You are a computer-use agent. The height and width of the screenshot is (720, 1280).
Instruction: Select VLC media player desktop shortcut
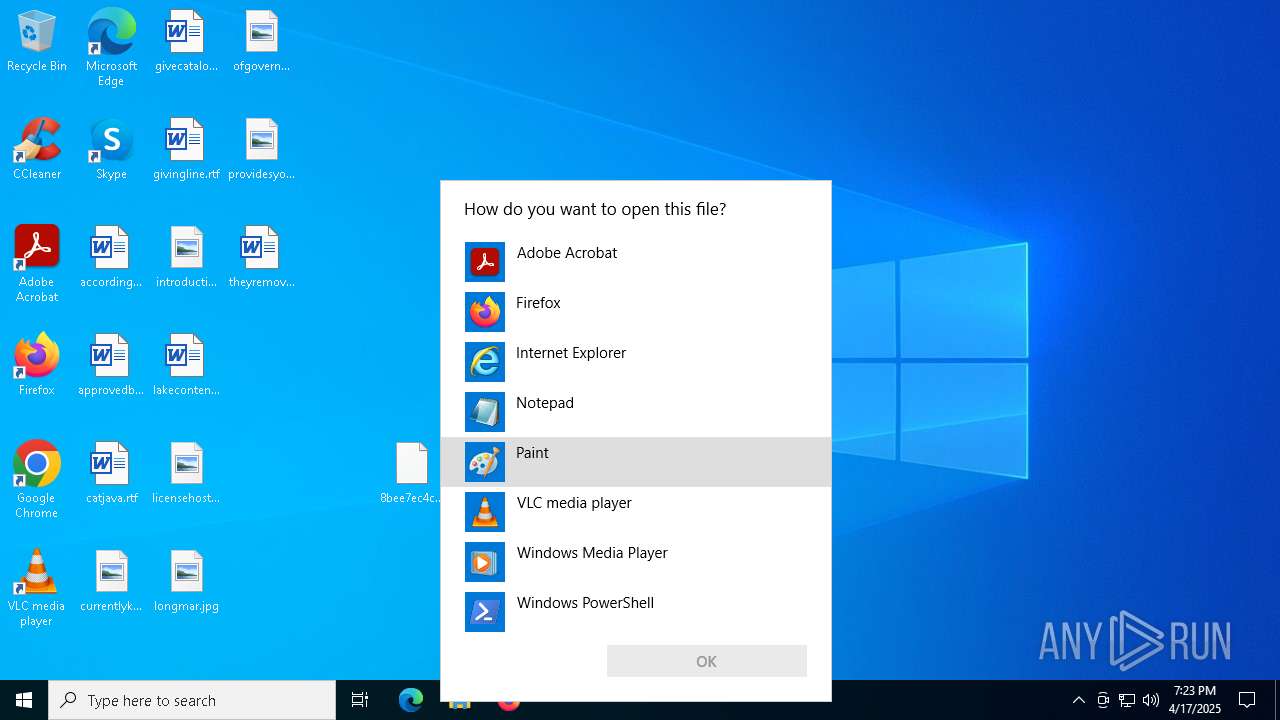pos(37,588)
